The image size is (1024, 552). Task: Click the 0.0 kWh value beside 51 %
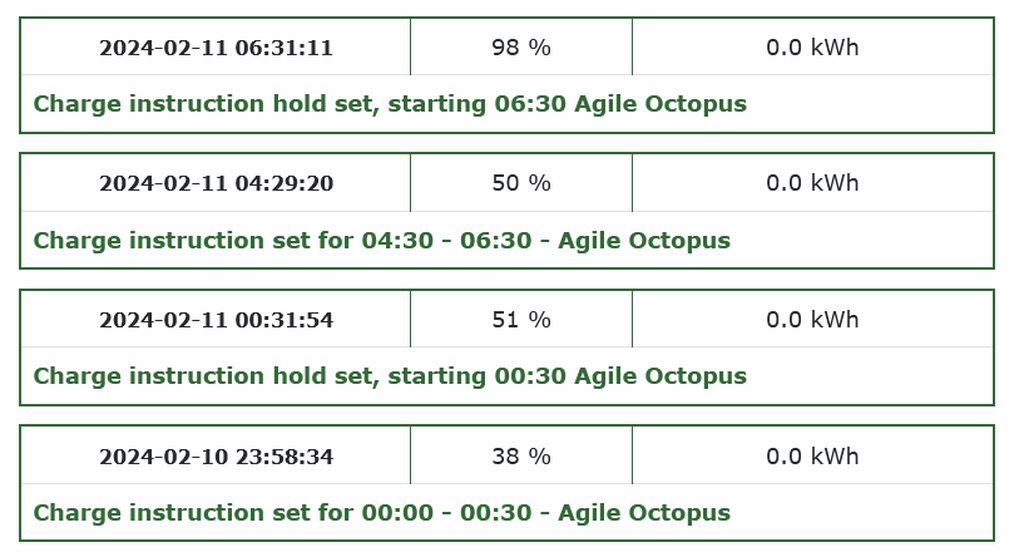pyautogui.click(x=812, y=320)
